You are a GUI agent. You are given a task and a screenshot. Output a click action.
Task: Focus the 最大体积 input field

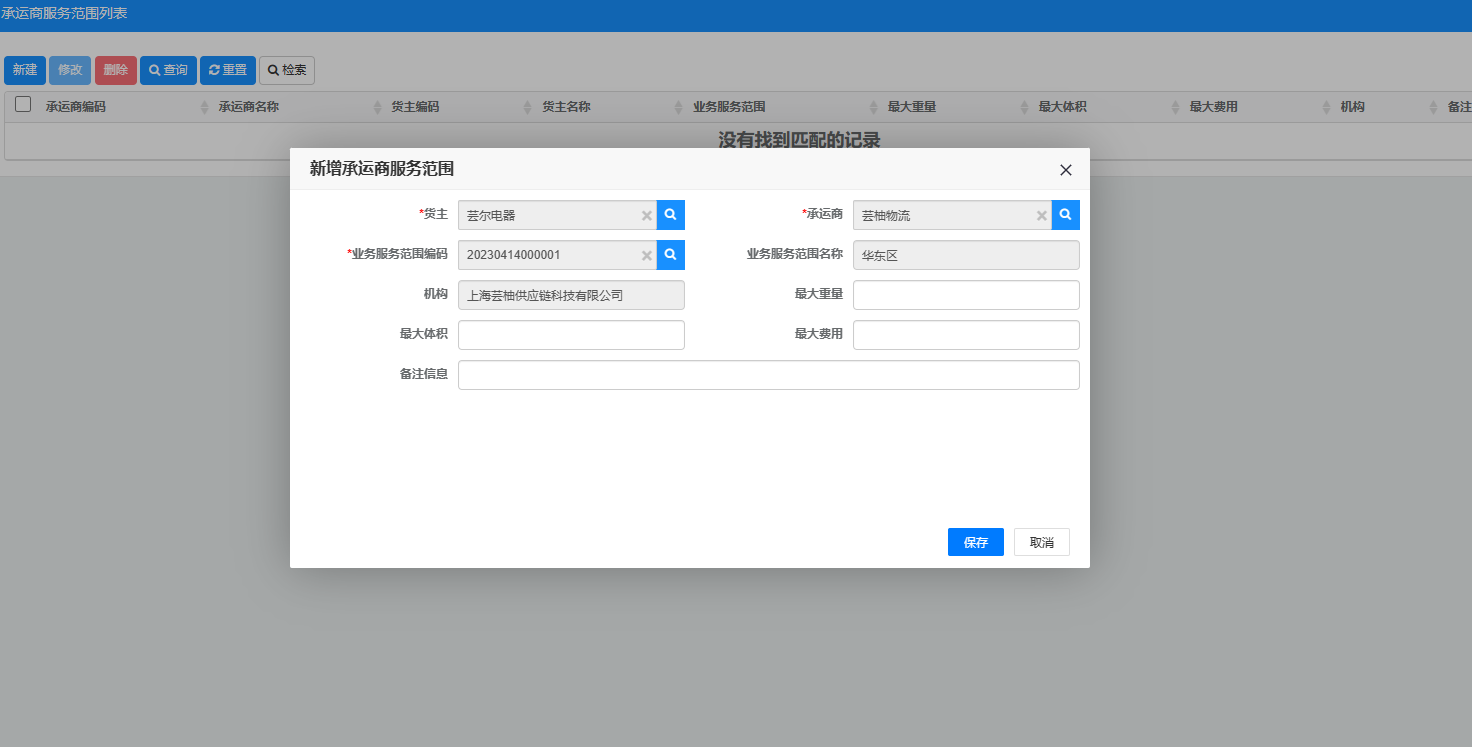(x=571, y=335)
